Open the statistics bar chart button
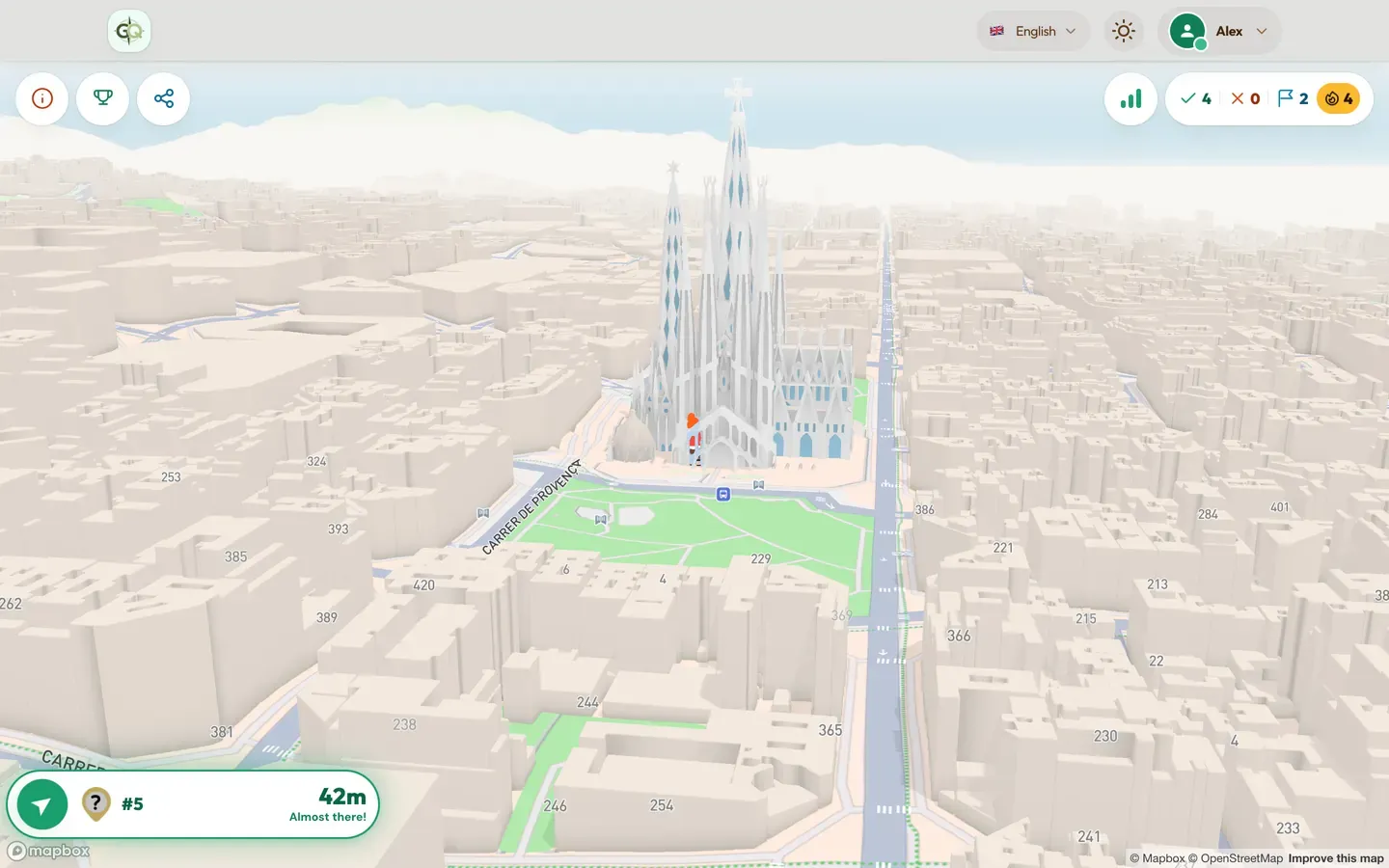 (1130, 98)
